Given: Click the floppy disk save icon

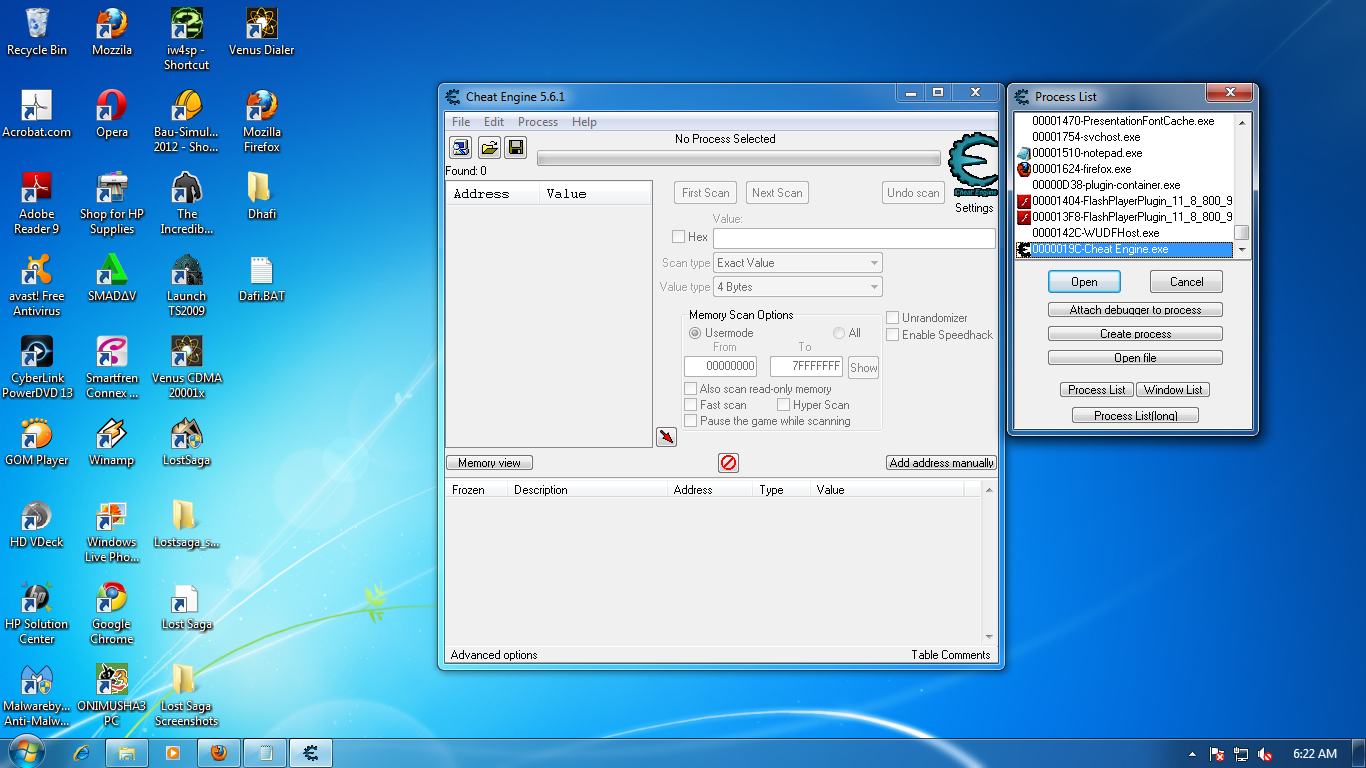Looking at the screenshot, I should click(515, 148).
